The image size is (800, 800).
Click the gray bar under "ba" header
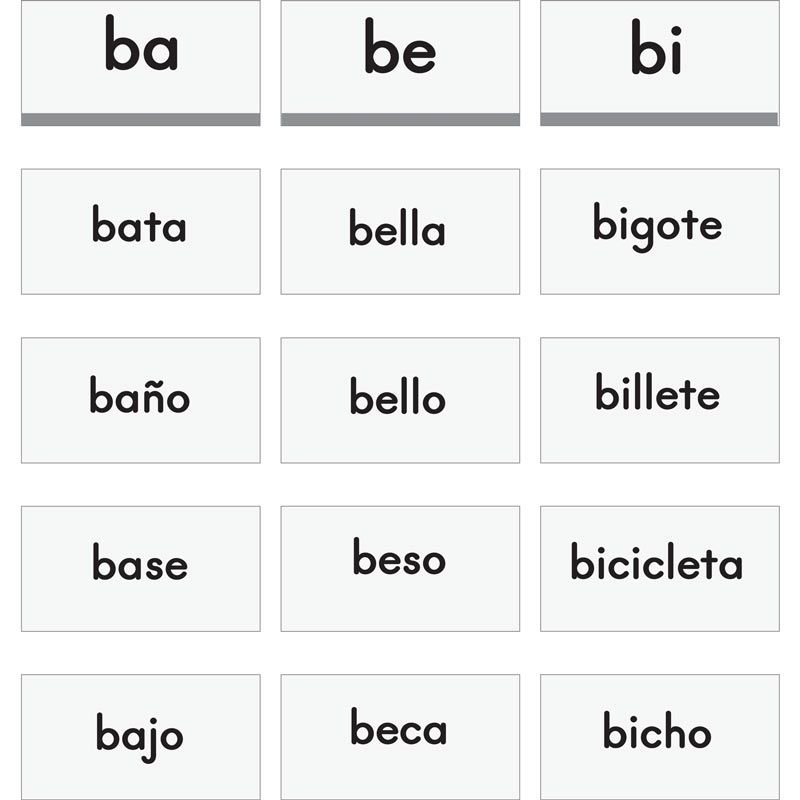[x=140, y=119]
